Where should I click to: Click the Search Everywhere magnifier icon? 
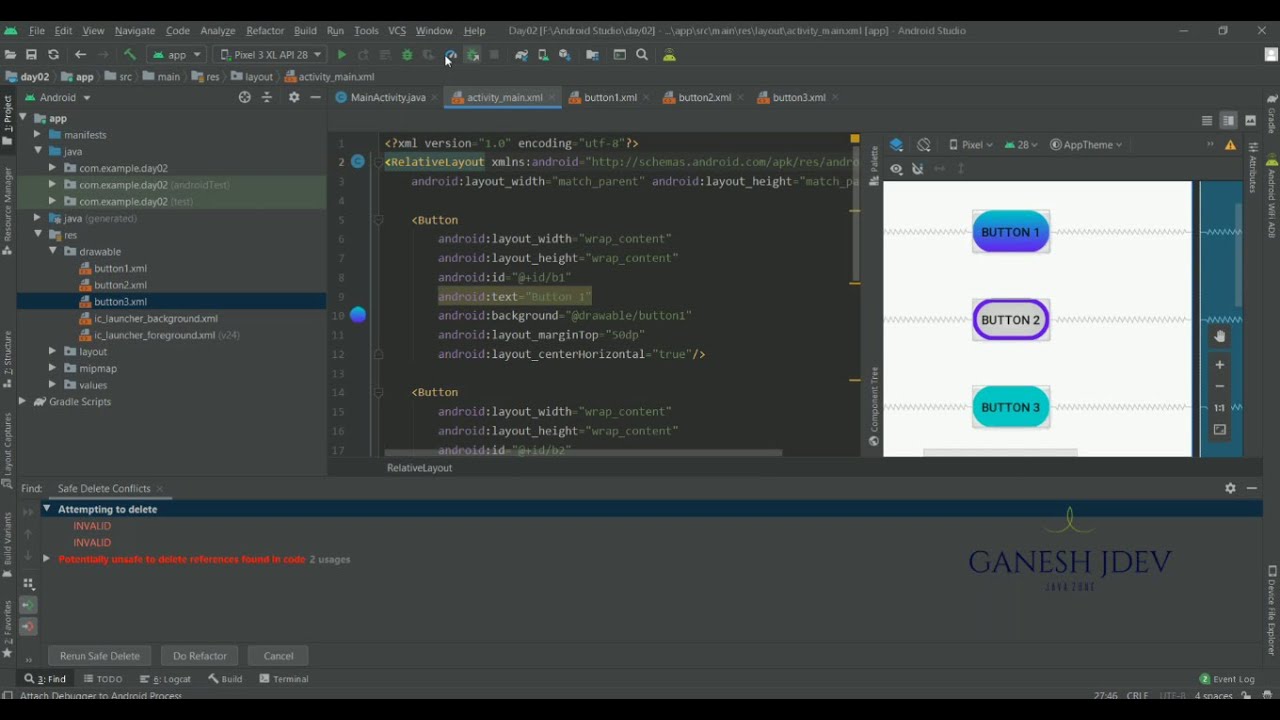coord(642,55)
